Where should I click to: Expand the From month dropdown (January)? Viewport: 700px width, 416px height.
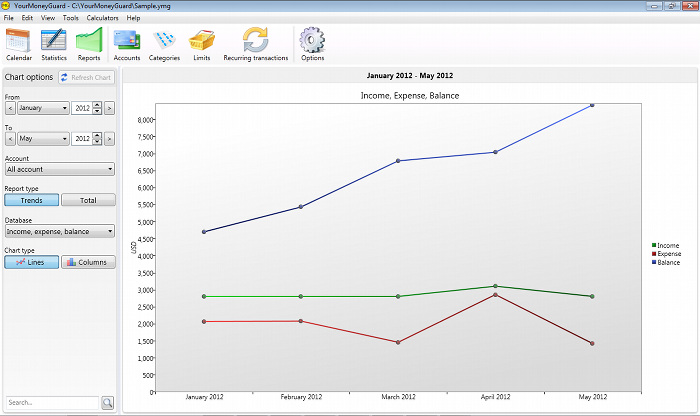tap(44, 108)
